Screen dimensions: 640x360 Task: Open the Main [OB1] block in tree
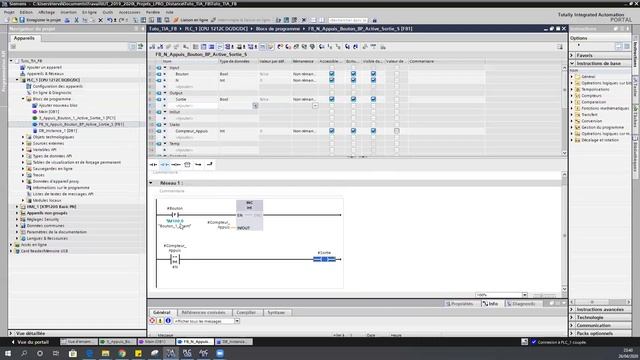tap(49, 111)
